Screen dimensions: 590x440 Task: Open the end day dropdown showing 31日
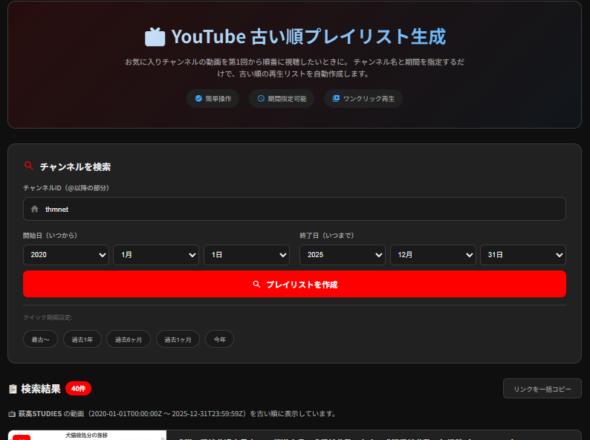[x=523, y=255]
